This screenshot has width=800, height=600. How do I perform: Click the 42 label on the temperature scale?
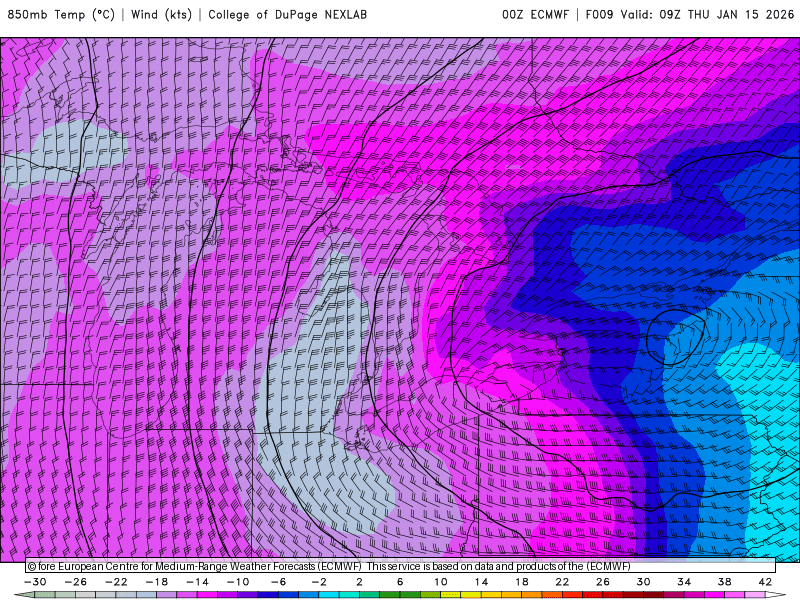pos(765,582)
